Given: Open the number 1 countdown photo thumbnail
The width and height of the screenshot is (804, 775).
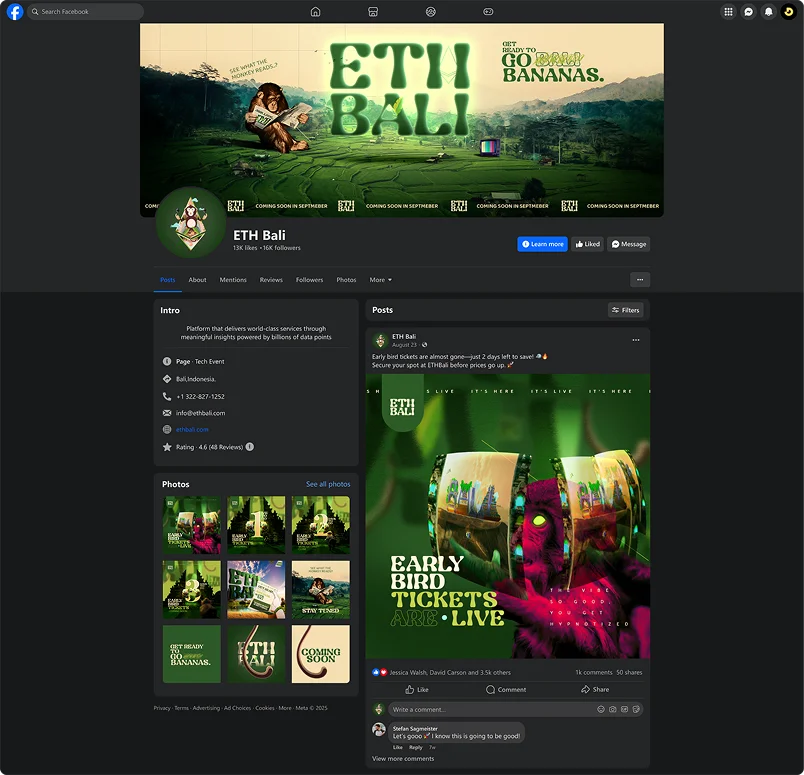Looking at the screenshot, I should [x=256, y=525].
